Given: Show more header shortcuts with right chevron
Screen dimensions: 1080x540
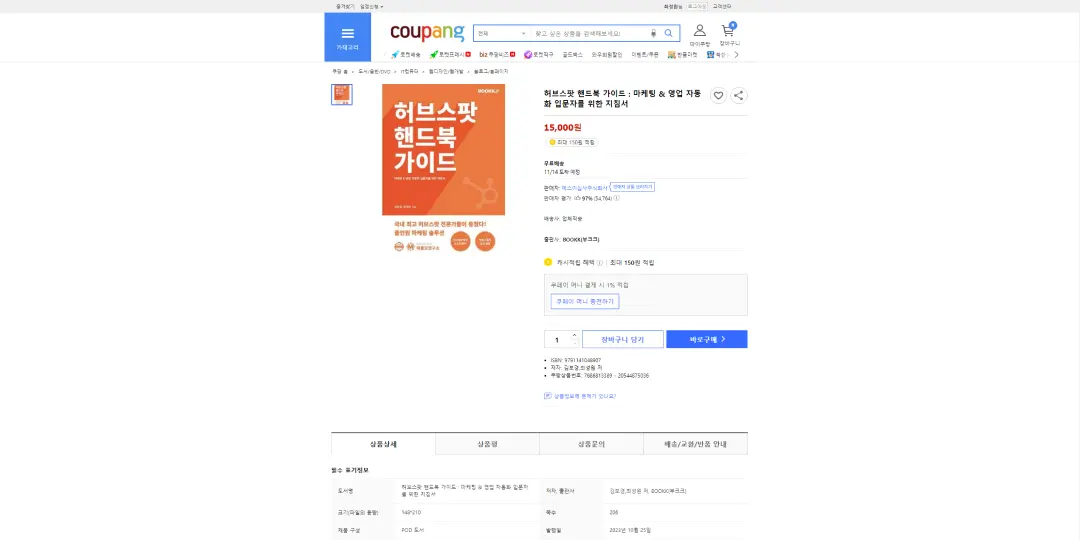Looking at the screenshot, I should (736, 54).
